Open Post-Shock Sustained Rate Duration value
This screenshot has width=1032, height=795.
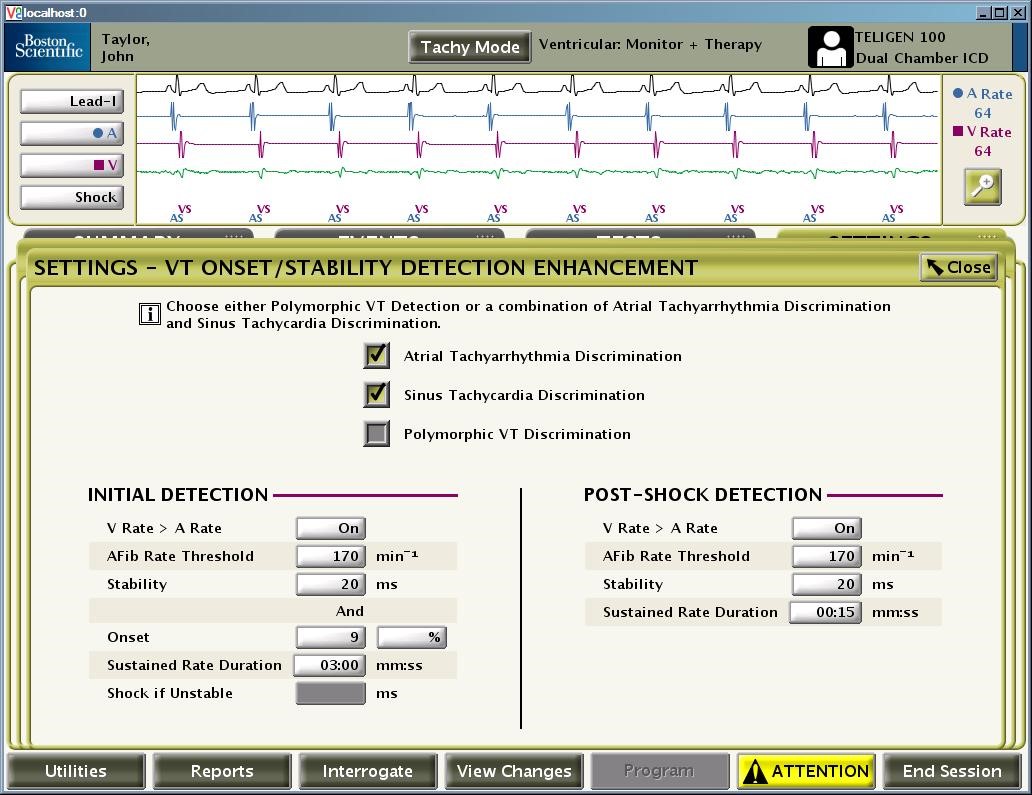click(x=825, y=612)
